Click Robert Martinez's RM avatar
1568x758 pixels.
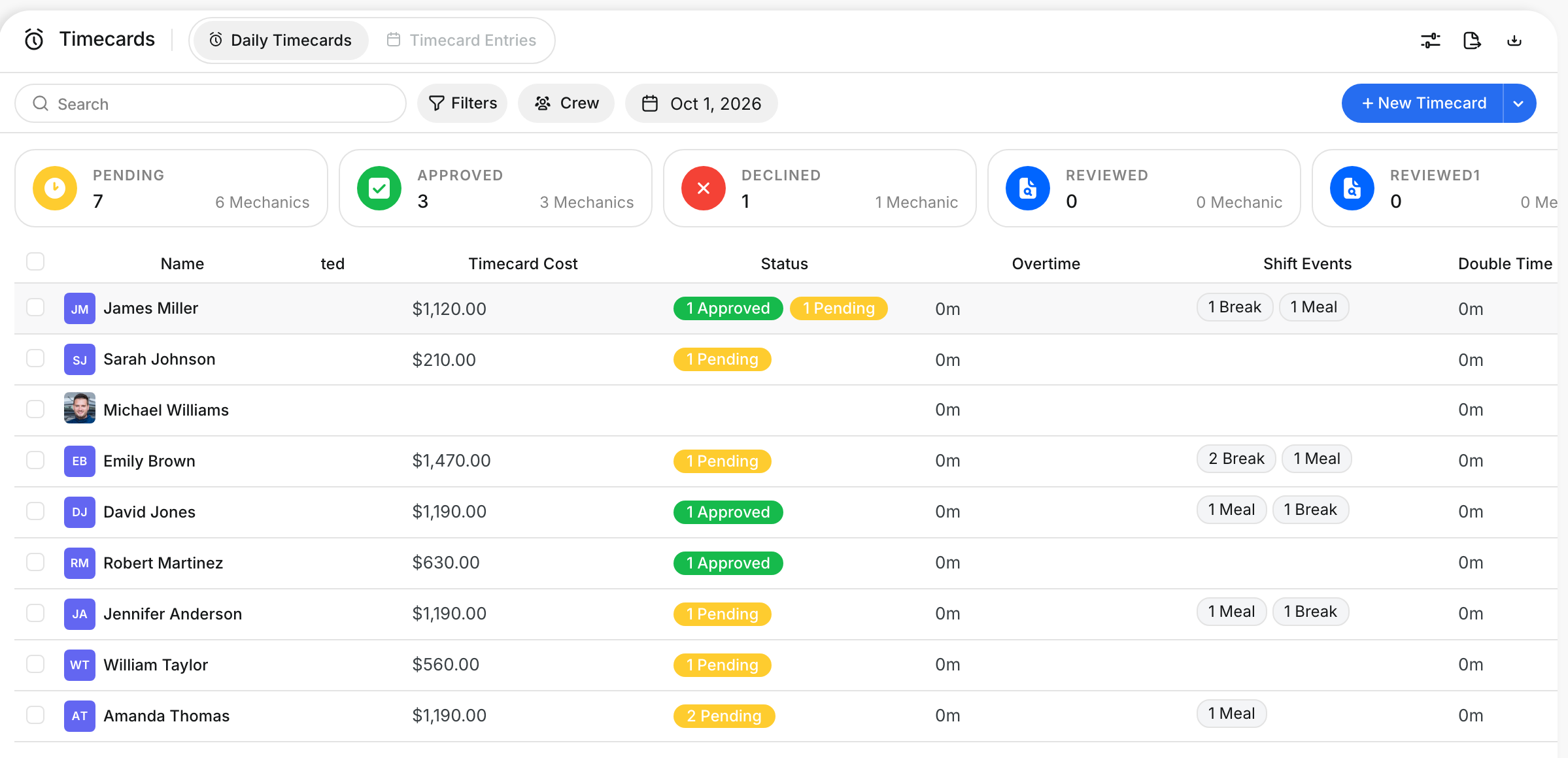(80, 563)
